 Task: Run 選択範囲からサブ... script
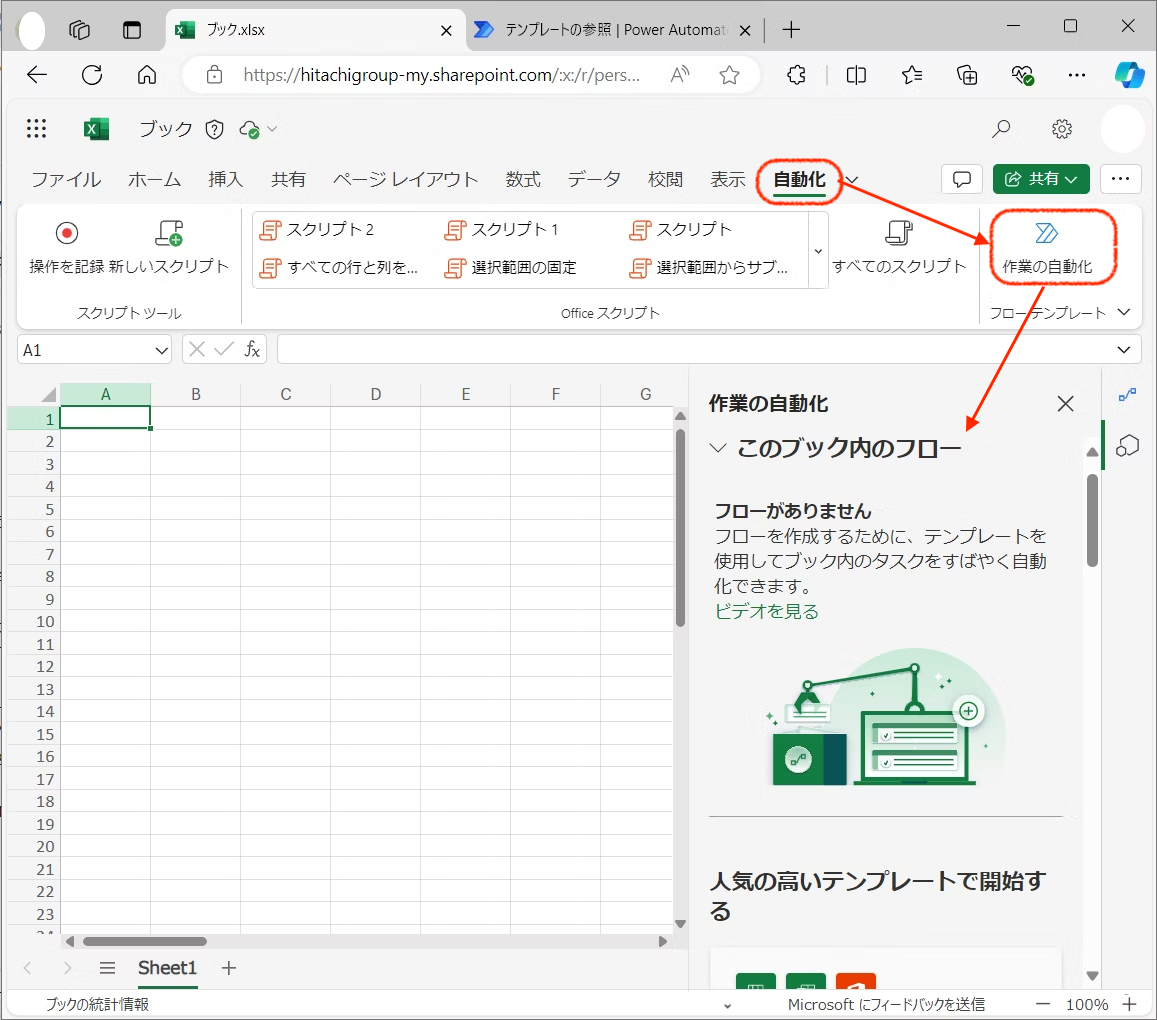pyautogui.click(x=709, y=267)
